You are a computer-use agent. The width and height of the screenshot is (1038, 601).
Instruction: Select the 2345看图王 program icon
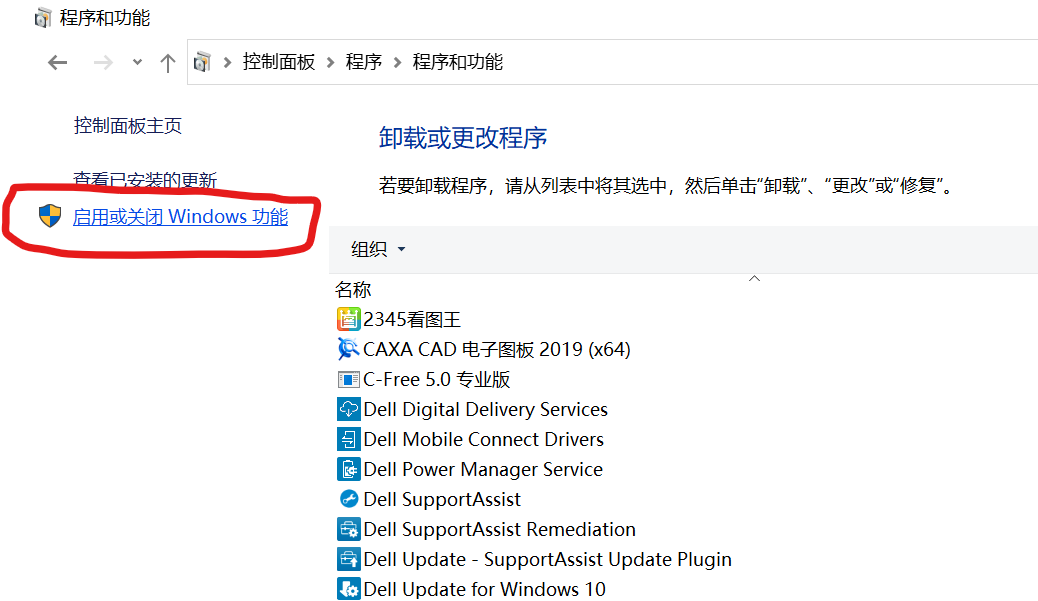348,318
